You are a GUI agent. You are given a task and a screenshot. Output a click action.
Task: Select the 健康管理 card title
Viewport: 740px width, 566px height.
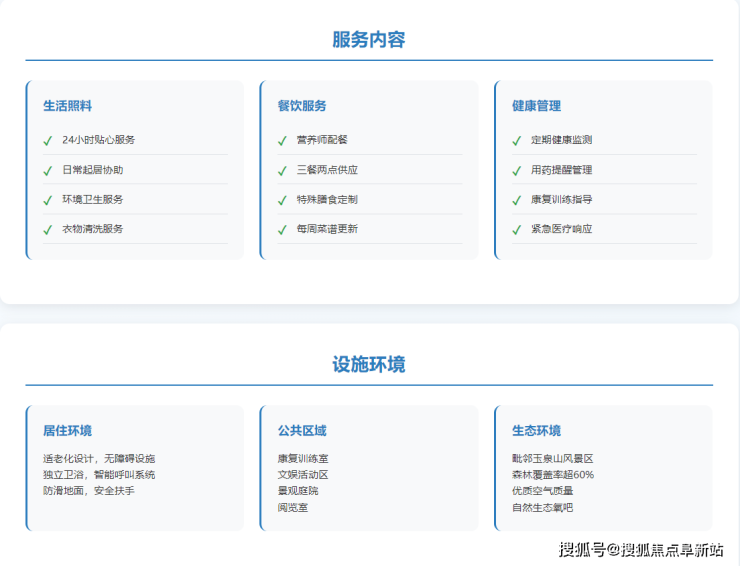536,106
